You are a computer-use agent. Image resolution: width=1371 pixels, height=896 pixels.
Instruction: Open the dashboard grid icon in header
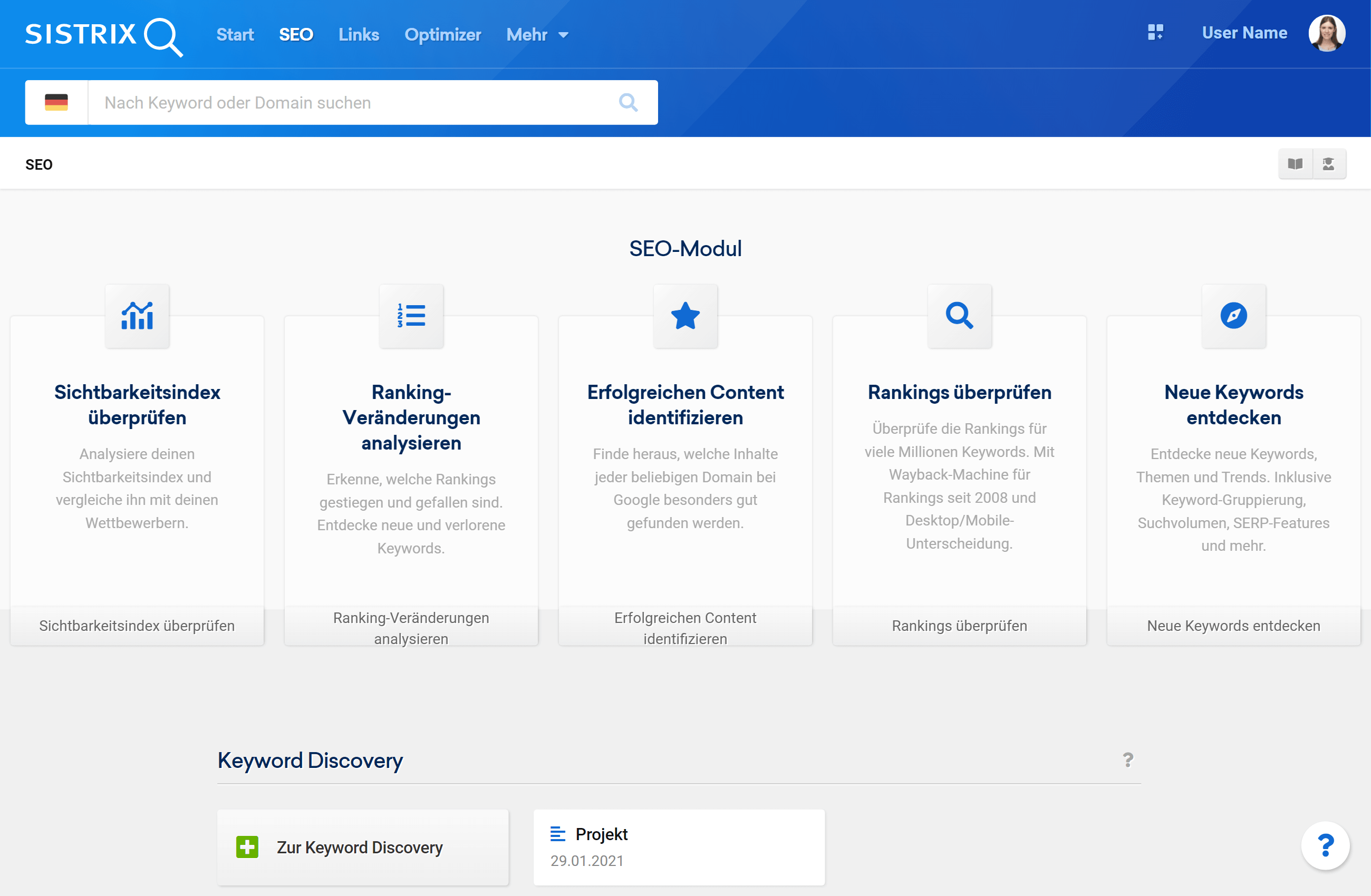pyautogui.click(x=1155, y=32)
